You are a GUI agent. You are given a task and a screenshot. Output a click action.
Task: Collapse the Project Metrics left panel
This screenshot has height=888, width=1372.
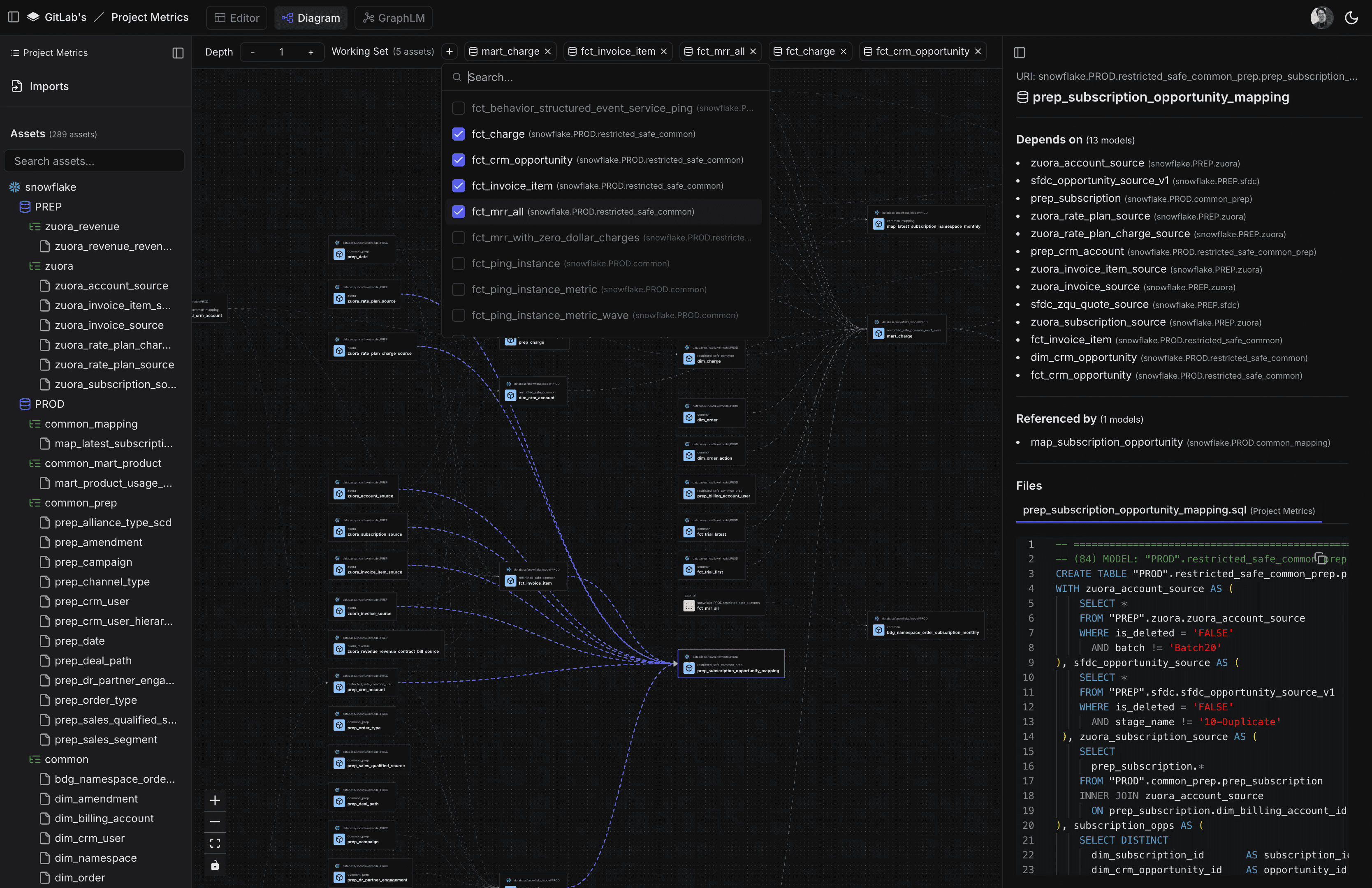[x=178, y=53]
